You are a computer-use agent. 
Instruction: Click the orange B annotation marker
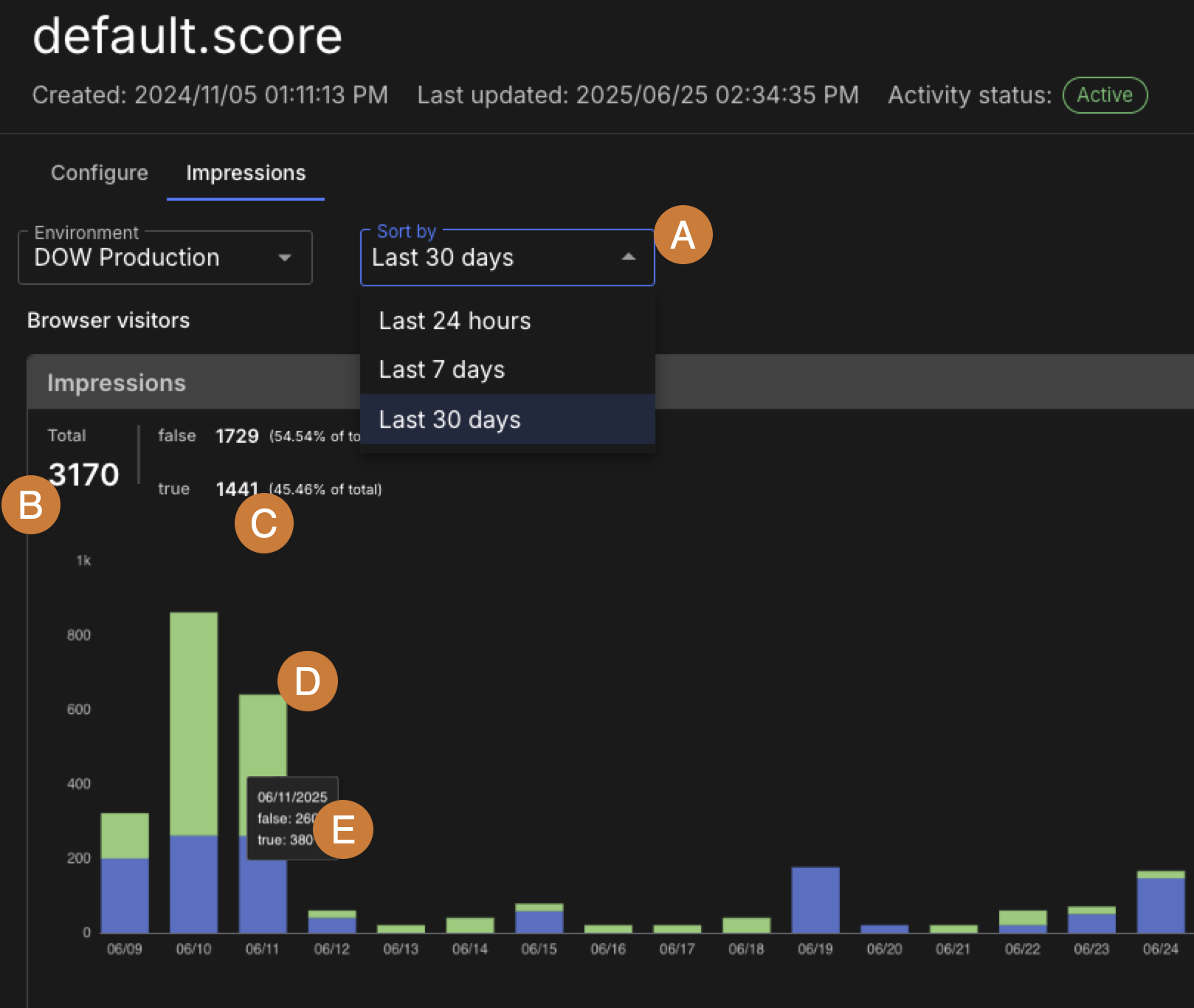coord(31,505)
